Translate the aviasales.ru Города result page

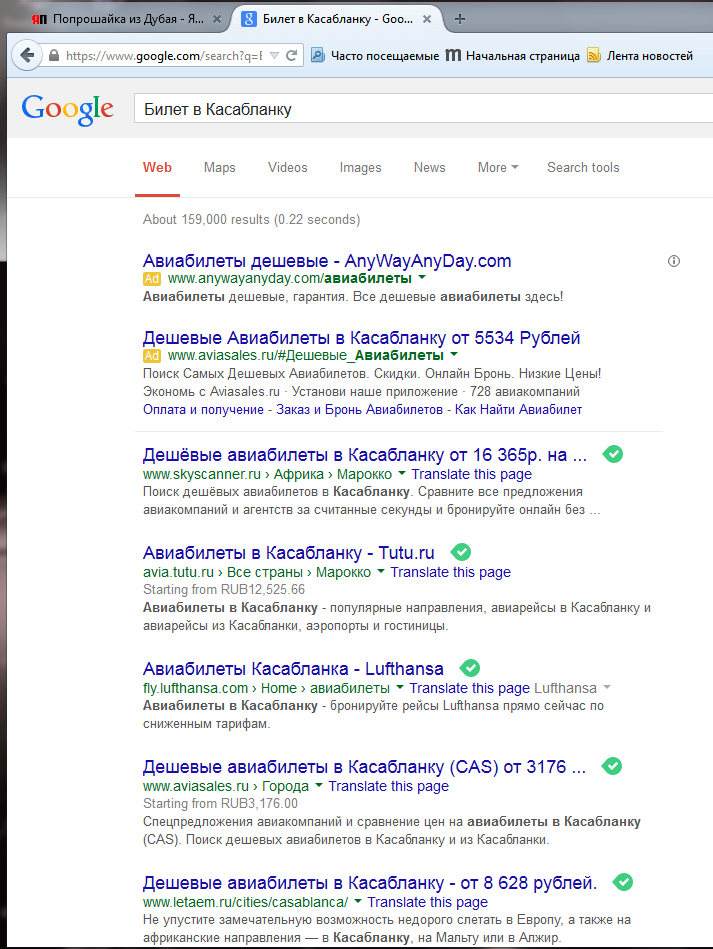click(389, 787)
